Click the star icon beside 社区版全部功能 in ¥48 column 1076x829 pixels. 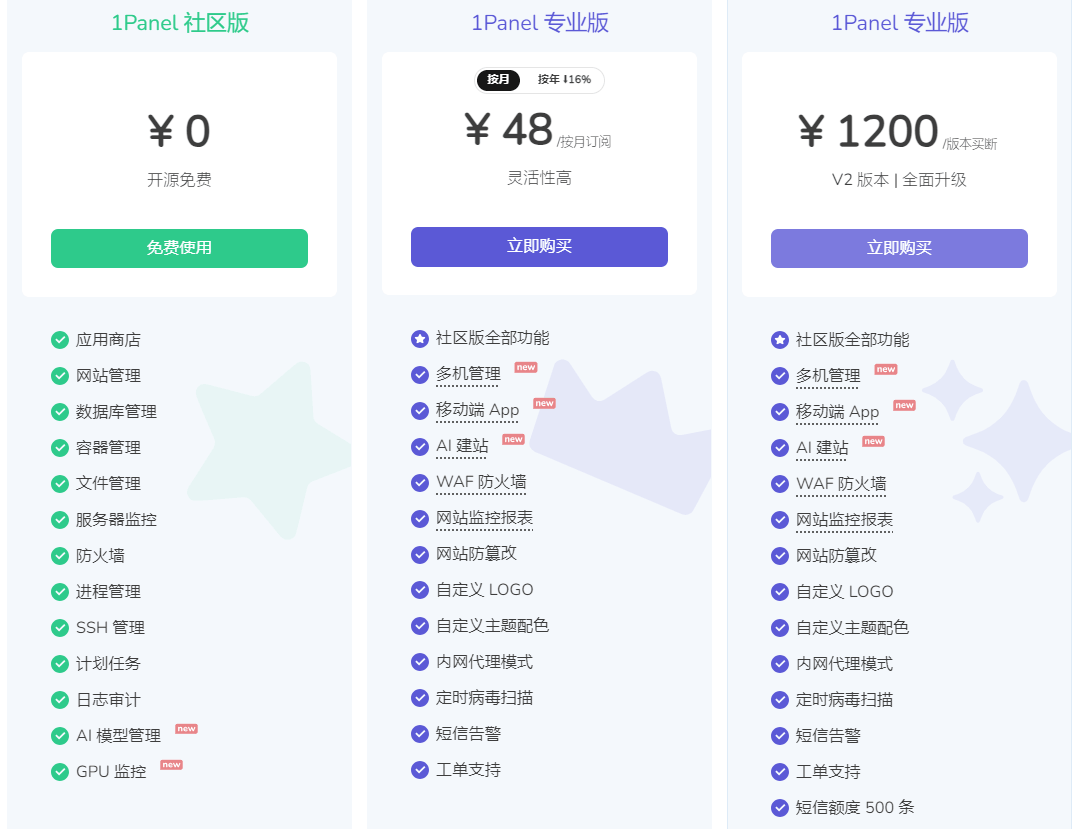point(420,338)
